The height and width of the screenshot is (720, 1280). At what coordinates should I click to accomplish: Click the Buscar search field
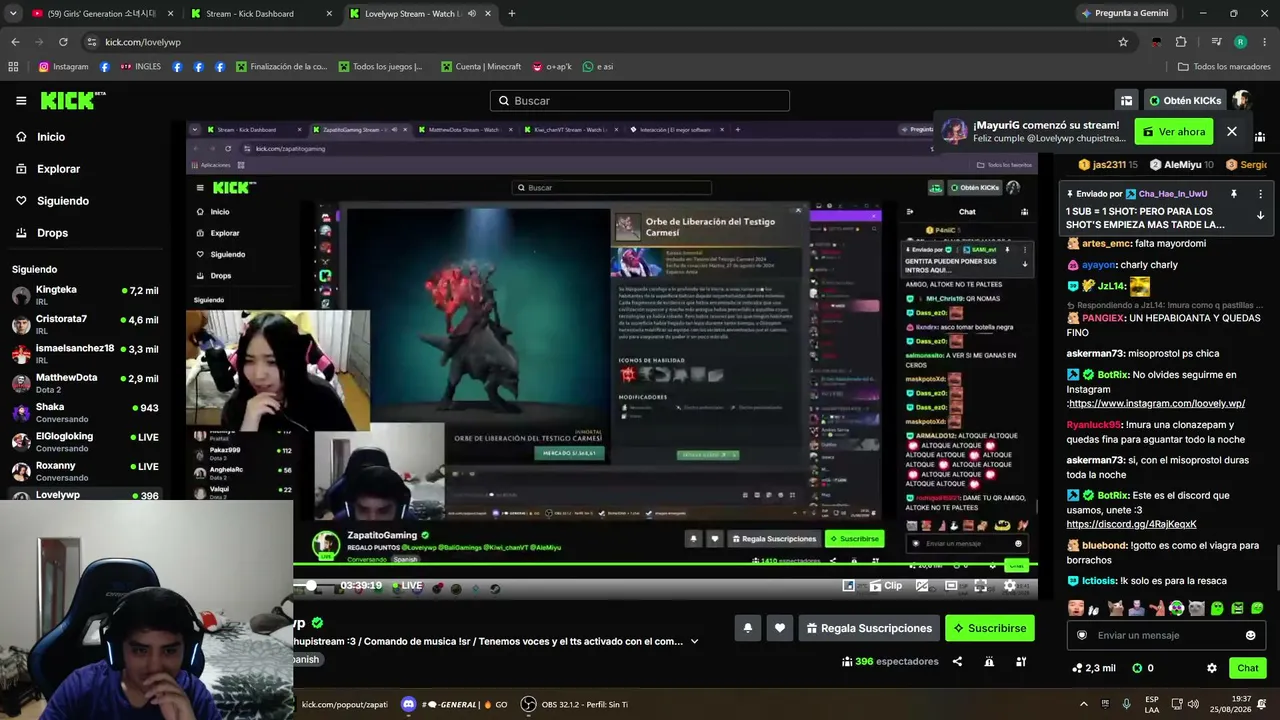tap(640, 101)
